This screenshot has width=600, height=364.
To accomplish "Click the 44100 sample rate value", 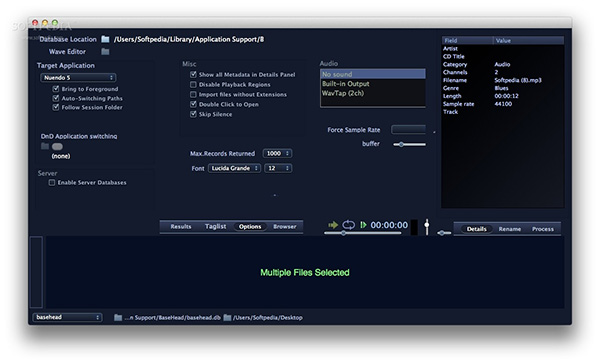I will point(503,104).
